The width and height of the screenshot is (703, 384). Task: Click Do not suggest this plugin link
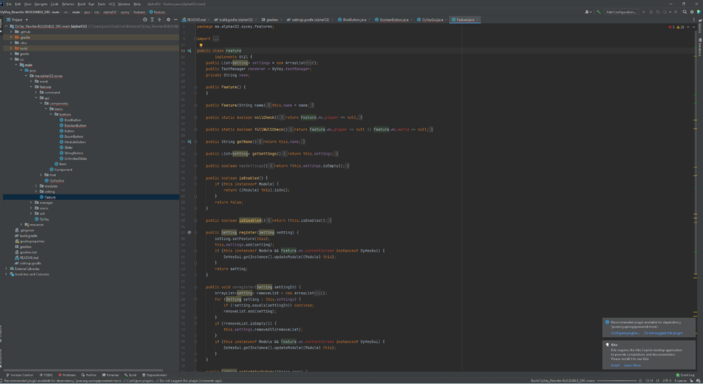(x=663, y=333)
